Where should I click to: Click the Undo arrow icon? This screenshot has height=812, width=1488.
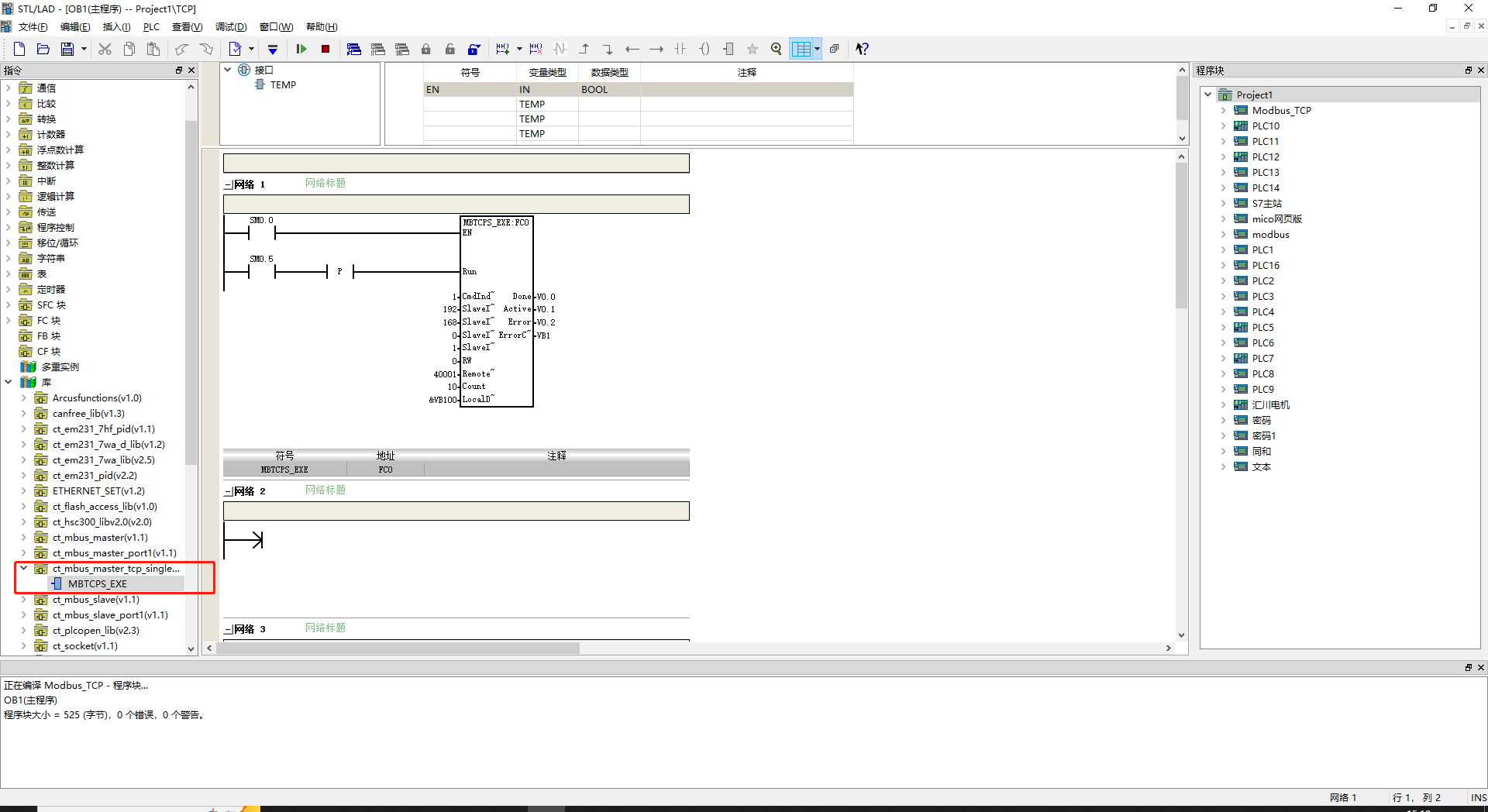tap(181, 49)
